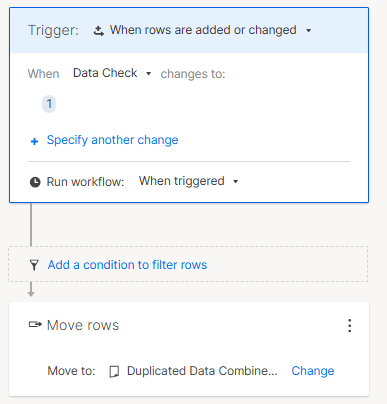Open the Data Check column dropdown
This screenshot has width=387, height=404.
pyautogui.click(x=149, y=74)
